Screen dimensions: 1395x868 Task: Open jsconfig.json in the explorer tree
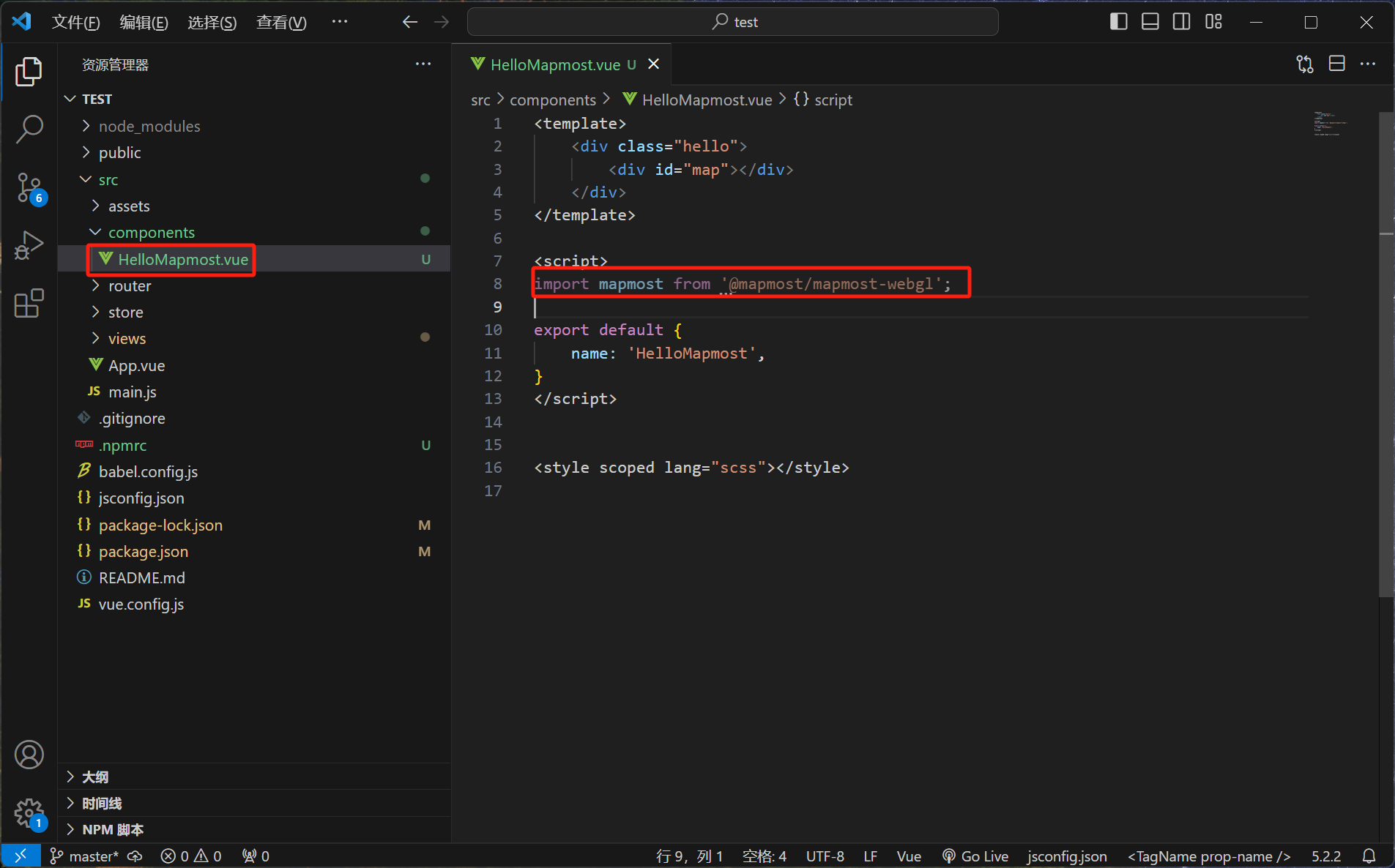(x=254, y=498)
